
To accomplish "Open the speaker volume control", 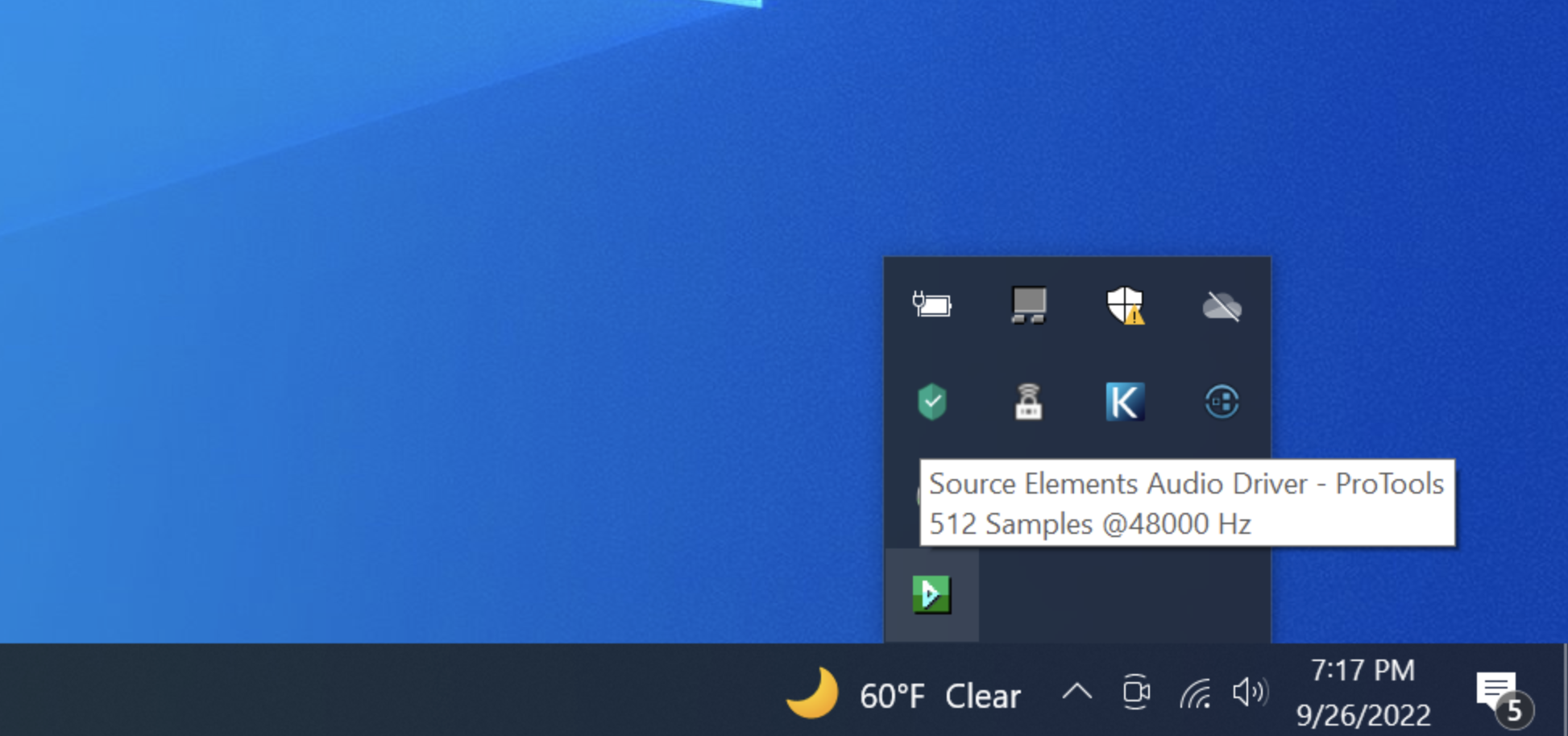I will (x=1250, y=692).
